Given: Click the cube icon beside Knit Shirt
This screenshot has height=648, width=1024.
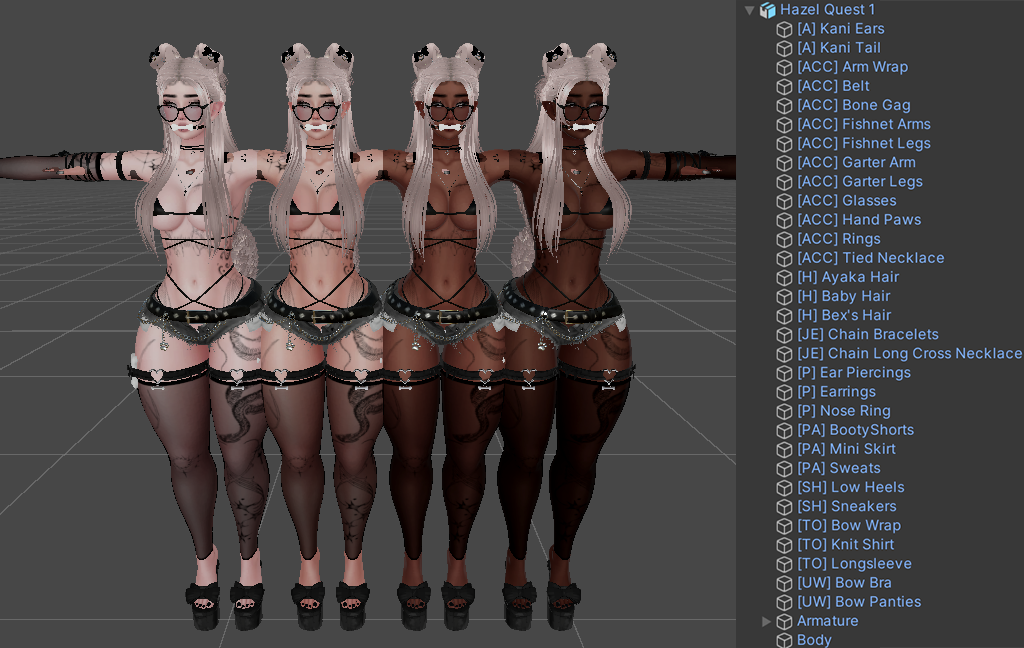Looking at the screenshot, I should 784,545.
